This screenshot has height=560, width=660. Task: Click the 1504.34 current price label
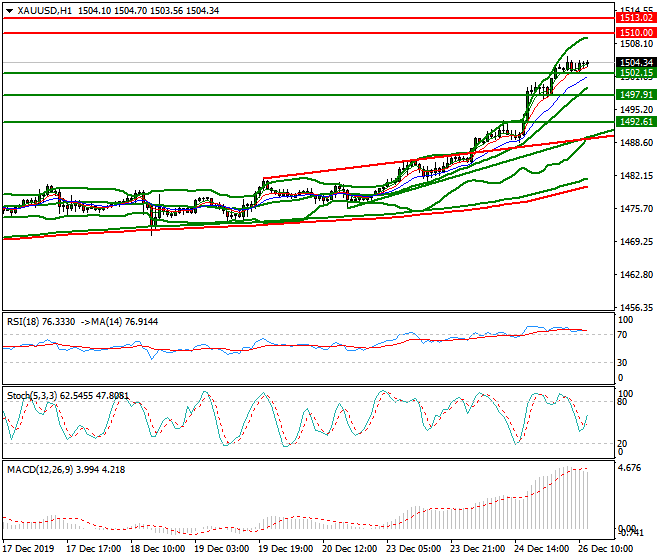pyautogui.click(x=636, y=63)
